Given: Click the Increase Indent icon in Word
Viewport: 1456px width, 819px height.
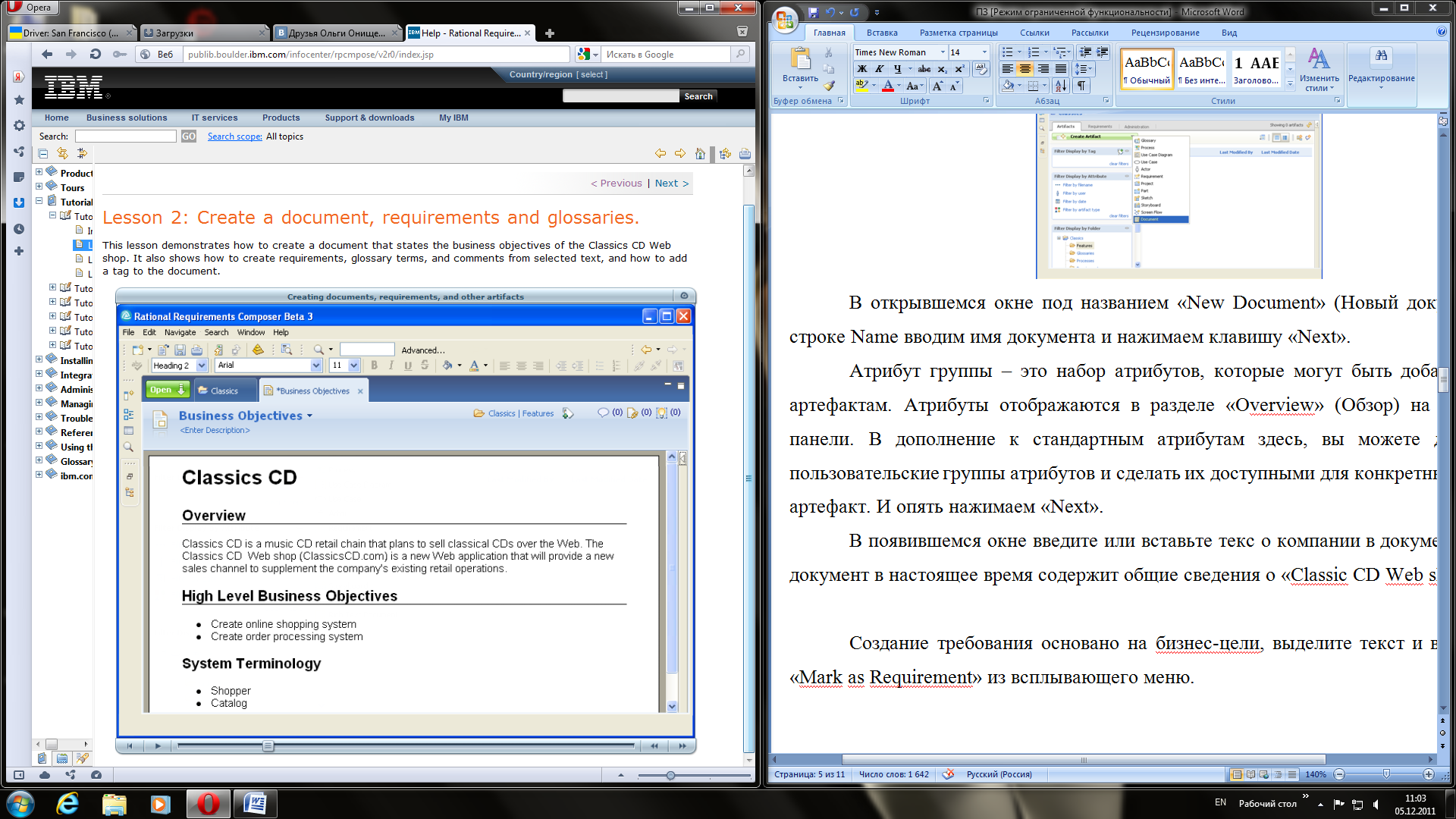Looking at the screenshot, I should tap(1103, 52).
